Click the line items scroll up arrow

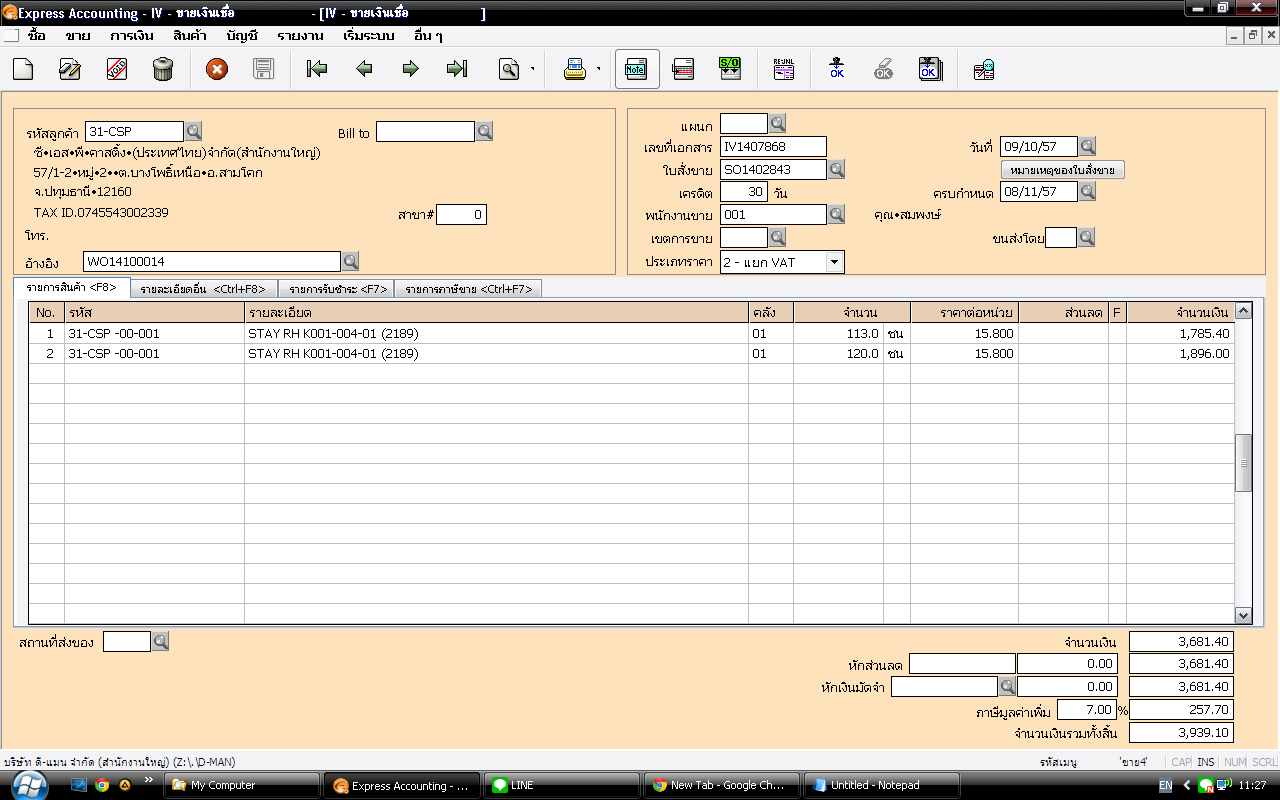point(1244,312)
